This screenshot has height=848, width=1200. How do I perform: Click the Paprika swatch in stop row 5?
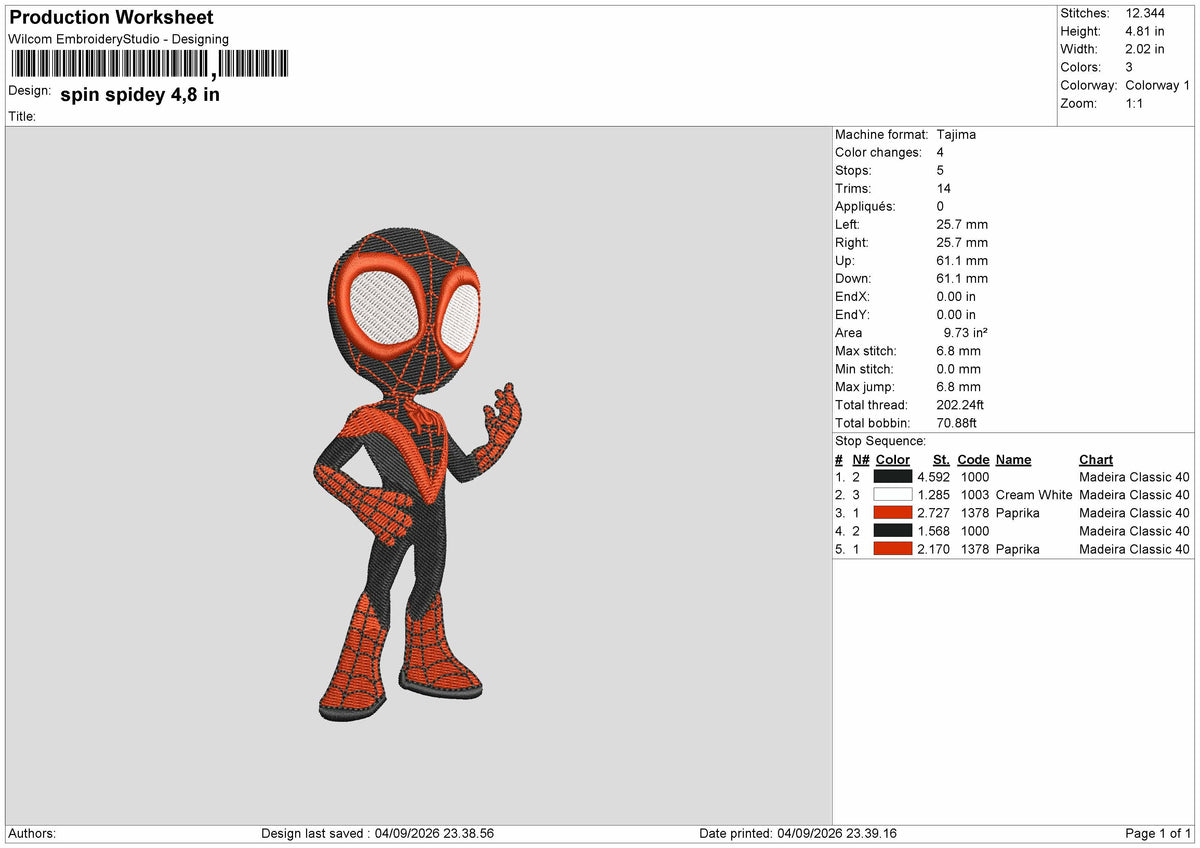[893, 549]
